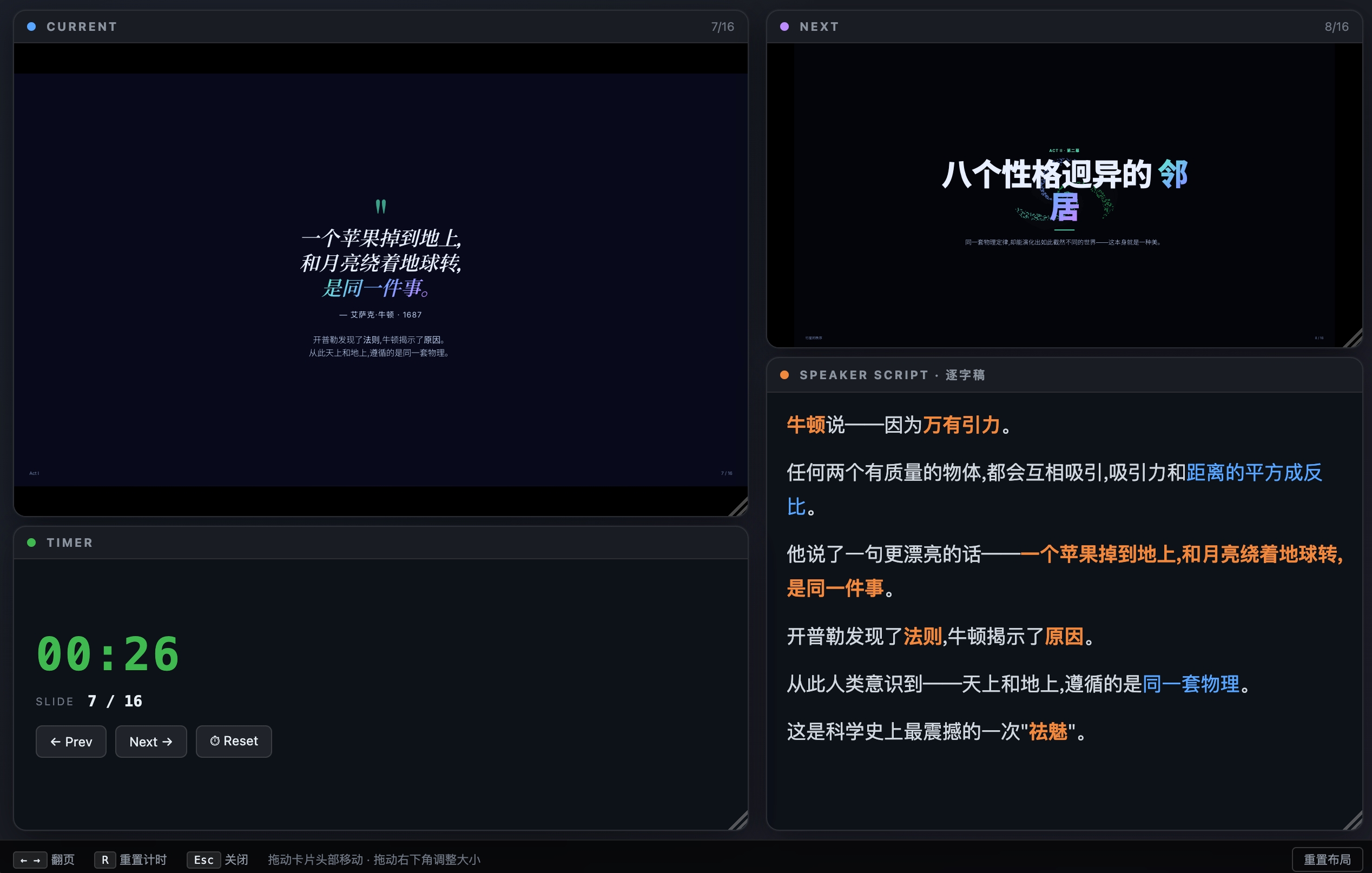
Task: Click the Esc key hint for 关闭
Action: tap(203, 860)
